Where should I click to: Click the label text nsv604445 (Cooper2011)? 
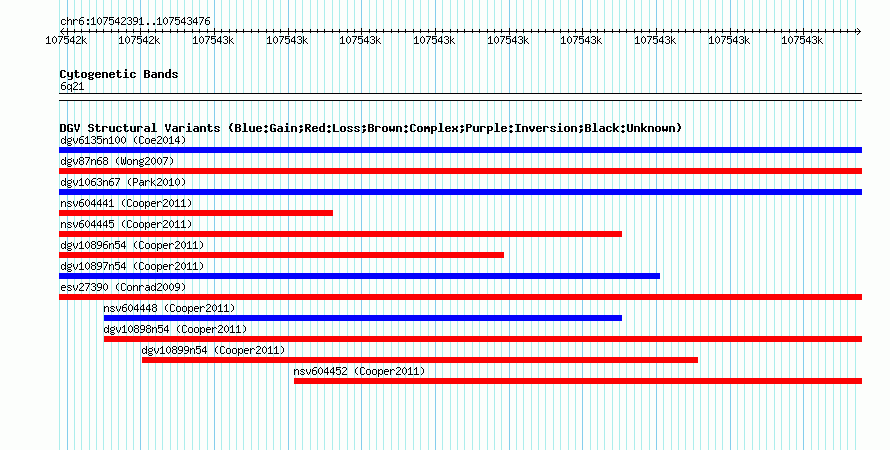[126, 224]
